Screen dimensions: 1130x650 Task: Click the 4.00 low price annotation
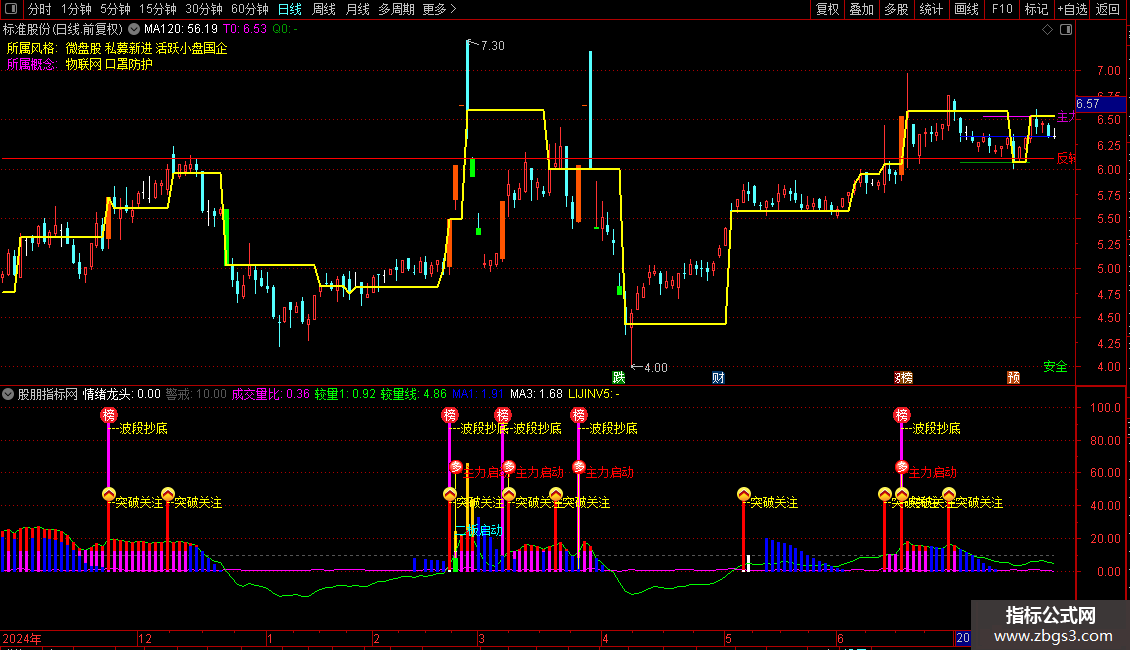655,368
